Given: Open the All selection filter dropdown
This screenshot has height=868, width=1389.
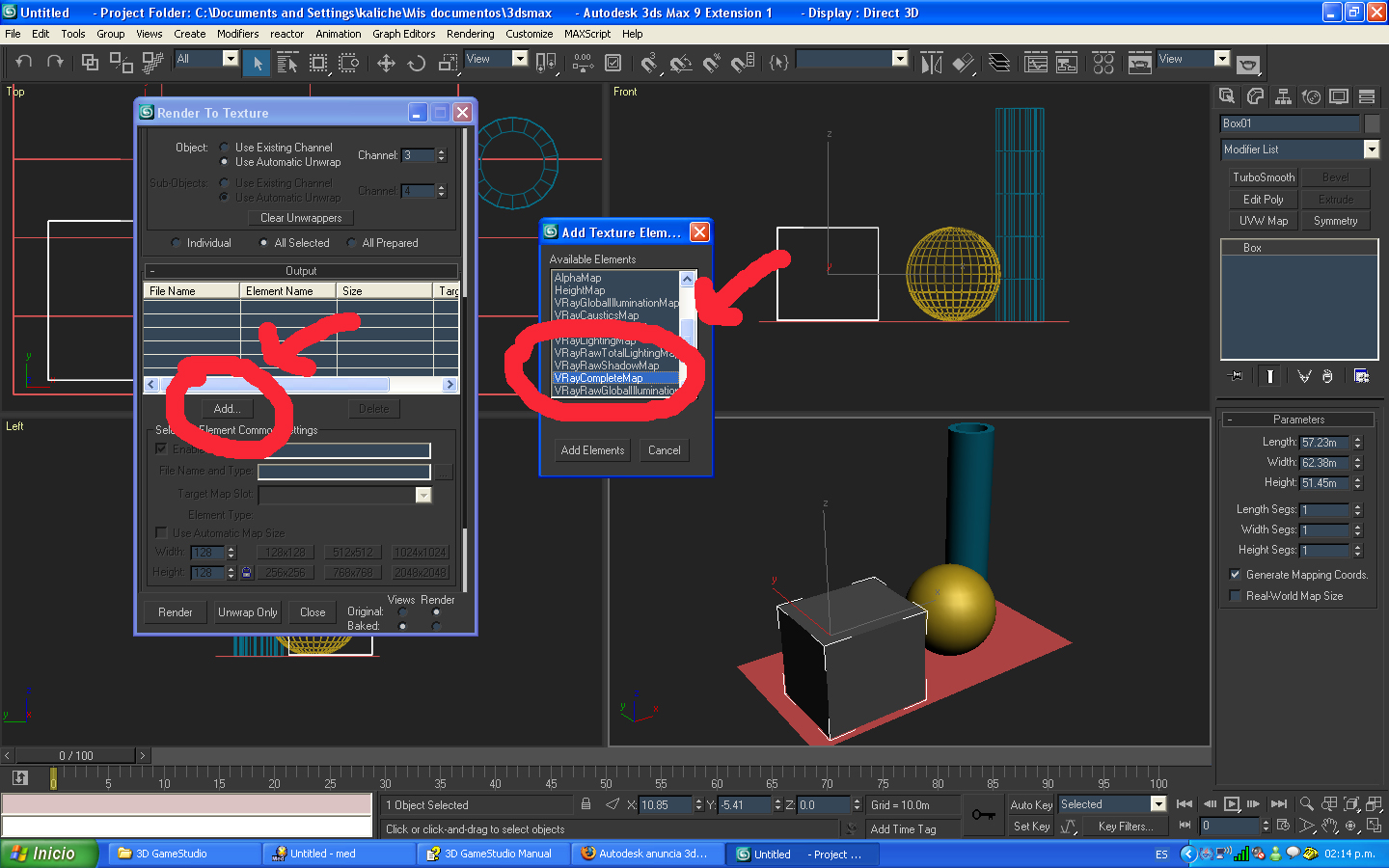Looking at the screenshot, I should 230,59.
